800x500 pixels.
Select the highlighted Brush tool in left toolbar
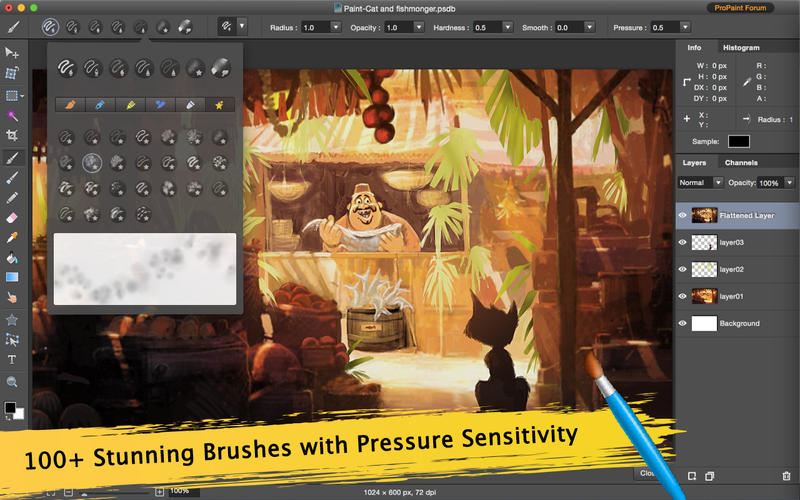(x=12, y=158)
